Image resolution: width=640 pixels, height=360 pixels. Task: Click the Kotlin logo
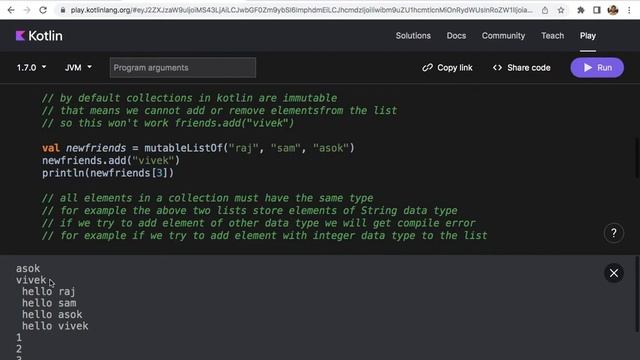point(39,36)
